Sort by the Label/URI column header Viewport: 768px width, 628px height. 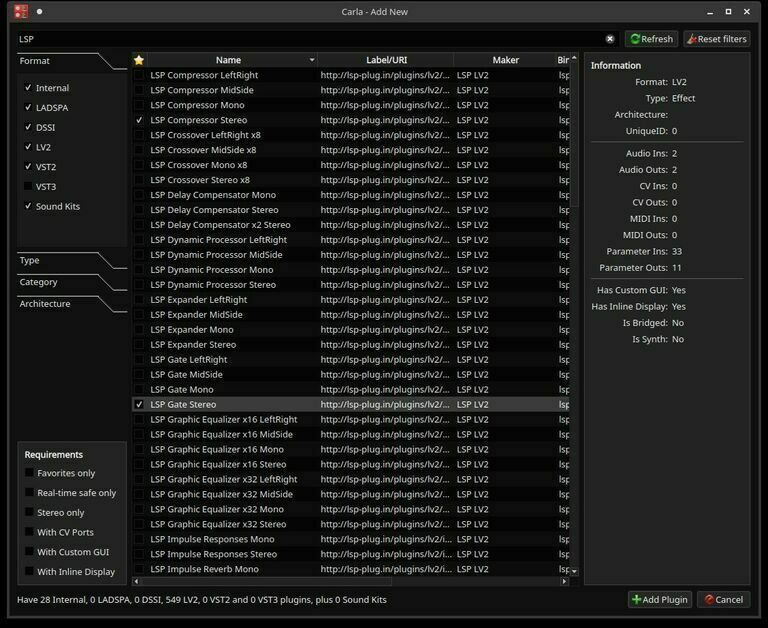(x=386, y=60)
